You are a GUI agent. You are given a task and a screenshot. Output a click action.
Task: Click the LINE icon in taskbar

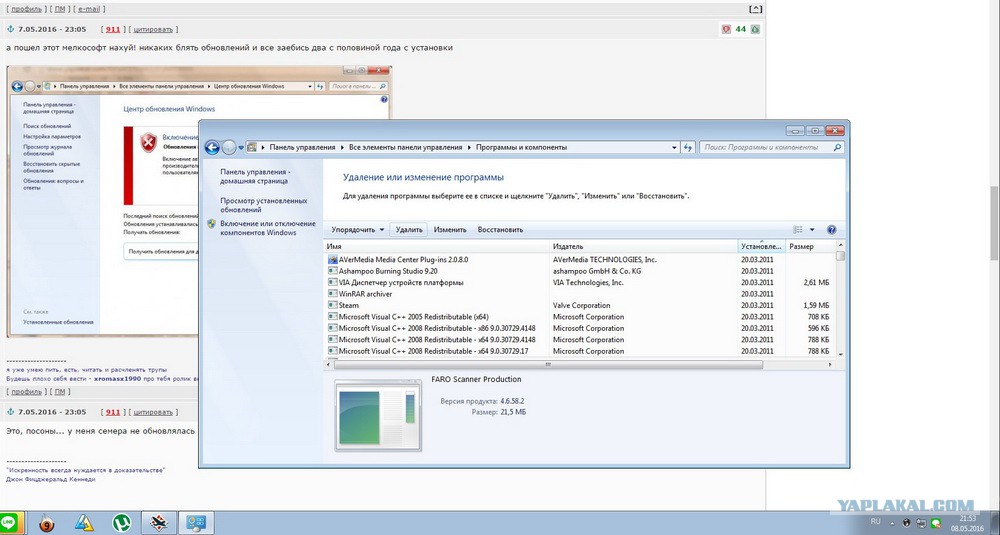[x=9, y=522]
